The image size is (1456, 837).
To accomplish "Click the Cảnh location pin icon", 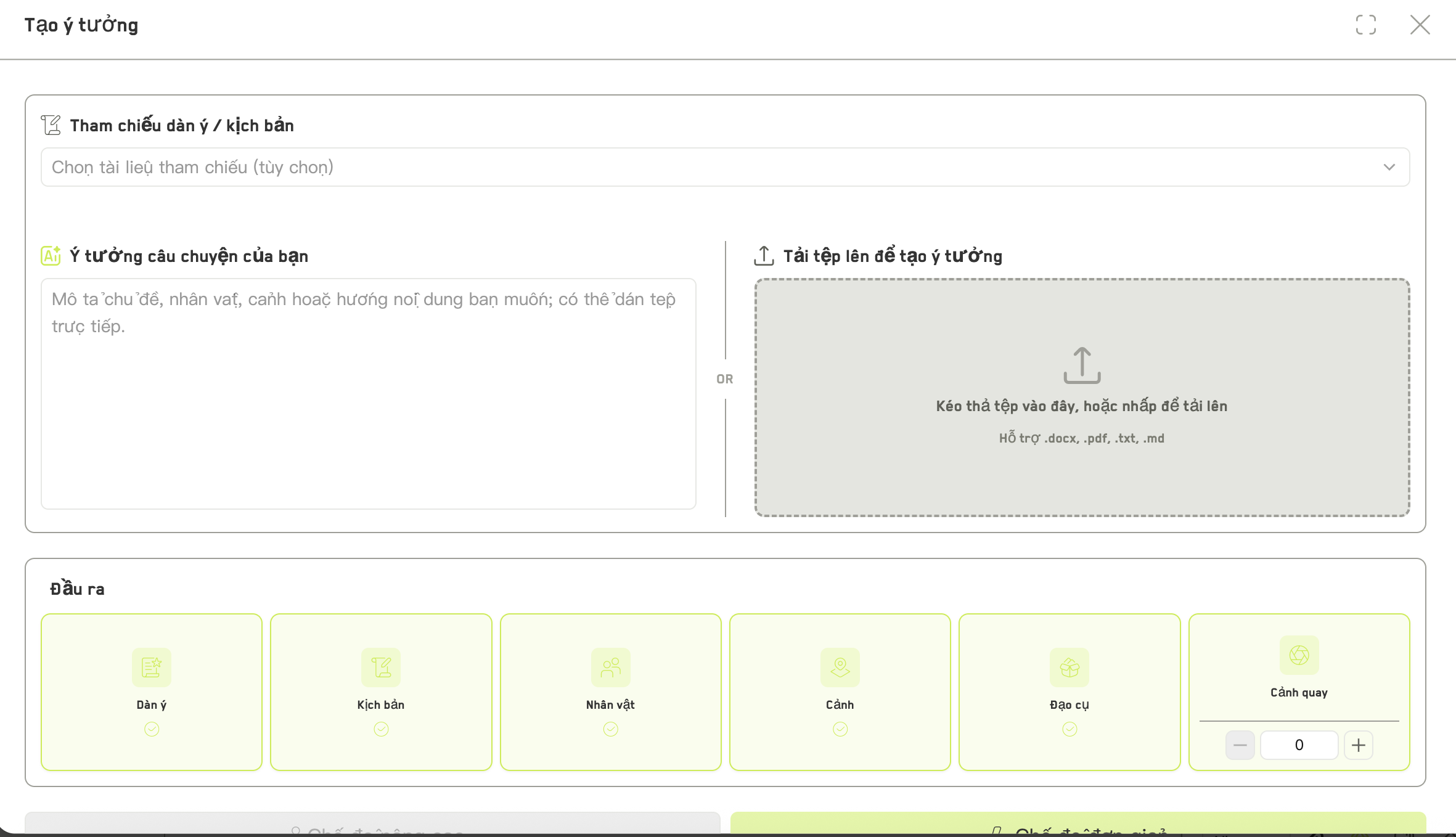I will pyautogui.click(x=840, y=668).
